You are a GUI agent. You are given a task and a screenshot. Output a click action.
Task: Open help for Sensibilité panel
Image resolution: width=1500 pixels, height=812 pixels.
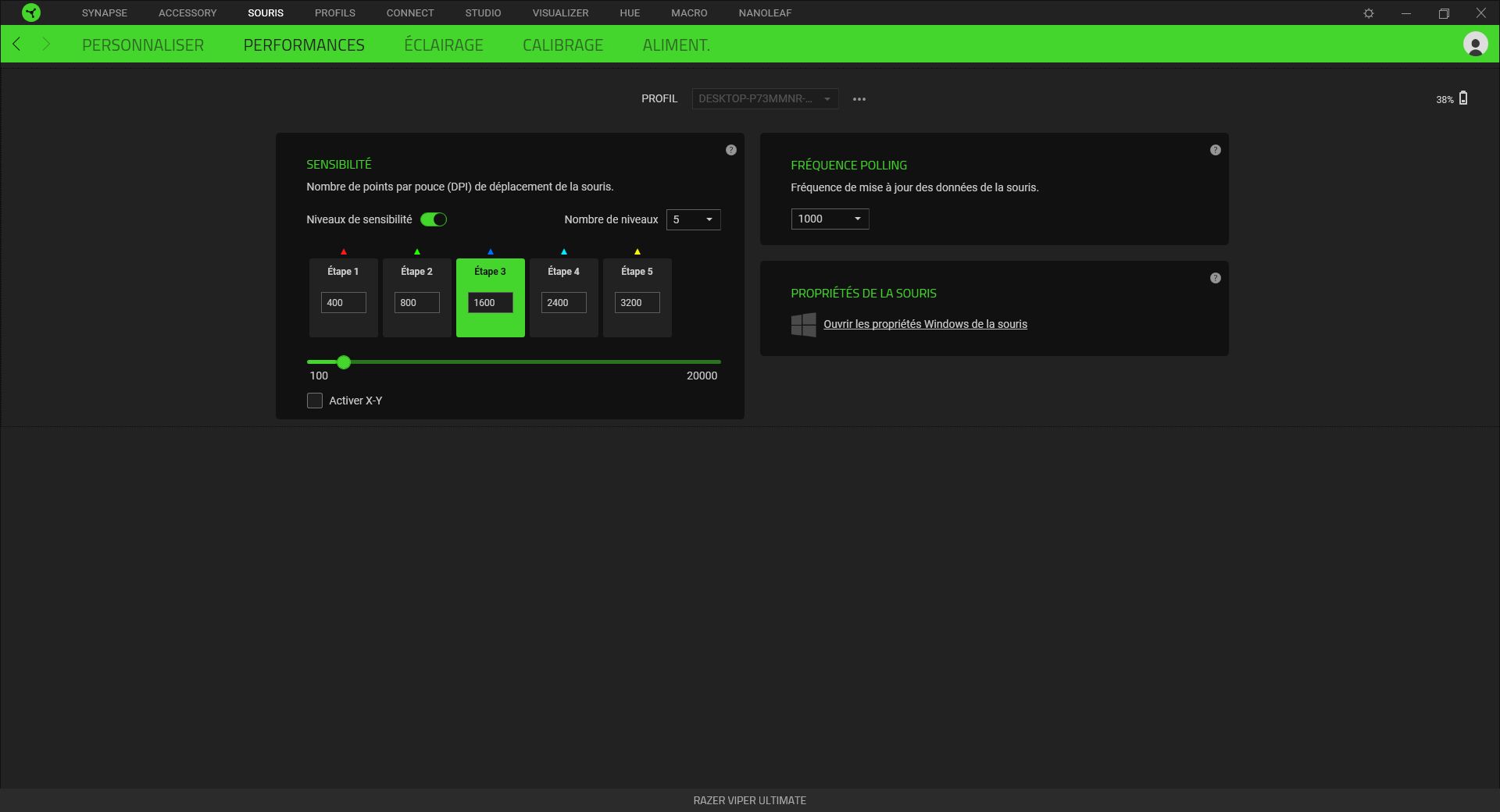coord(731,150)
